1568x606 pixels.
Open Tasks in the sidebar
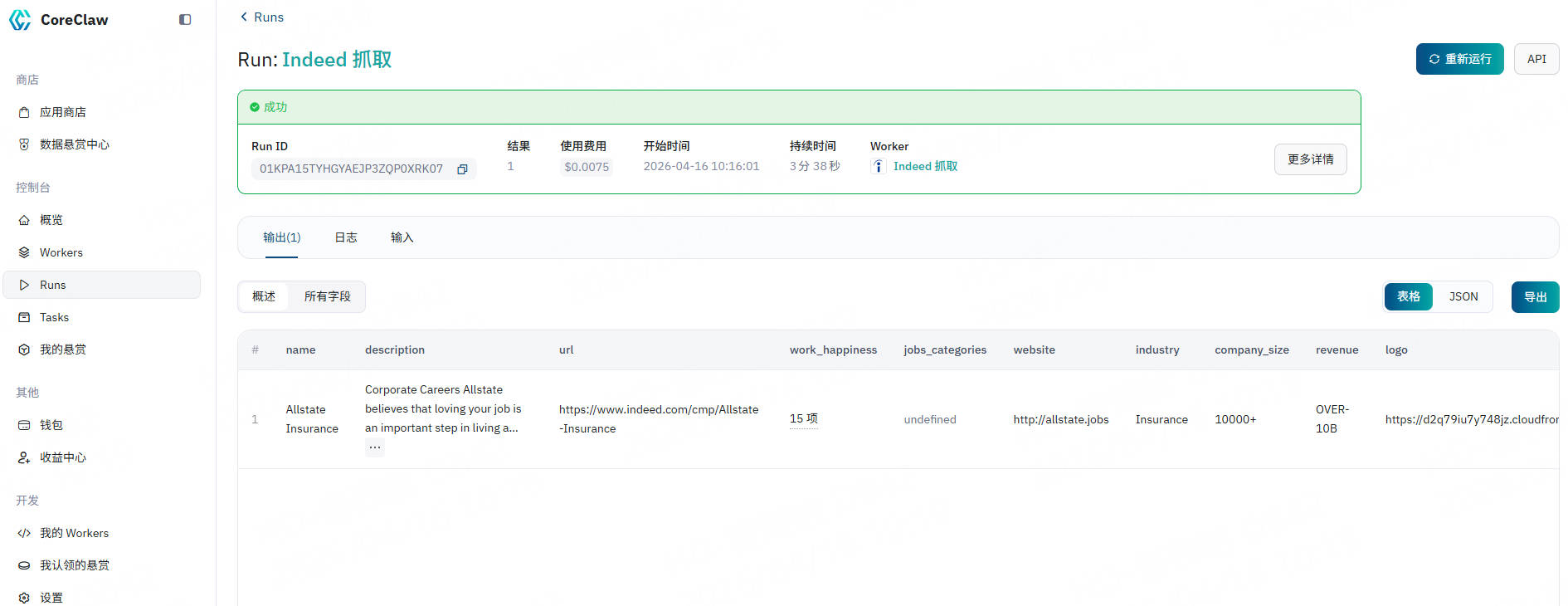click(x=54, y=317)
